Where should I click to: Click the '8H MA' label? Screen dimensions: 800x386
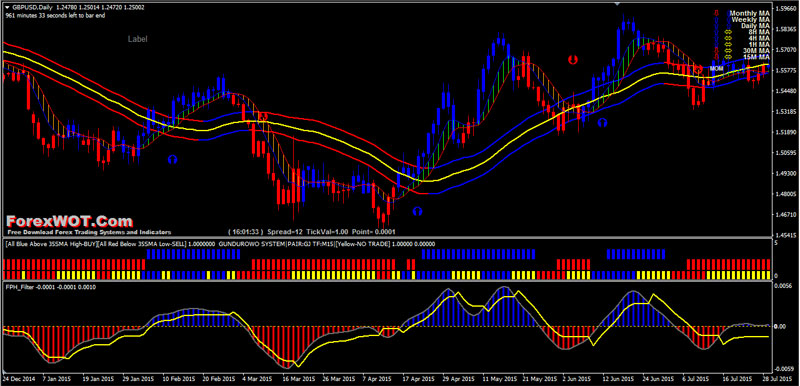pos(759,32)
